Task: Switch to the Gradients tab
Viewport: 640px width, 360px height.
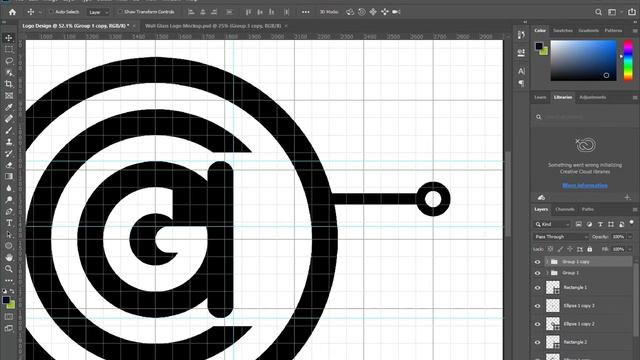Action: click(588, 31)
